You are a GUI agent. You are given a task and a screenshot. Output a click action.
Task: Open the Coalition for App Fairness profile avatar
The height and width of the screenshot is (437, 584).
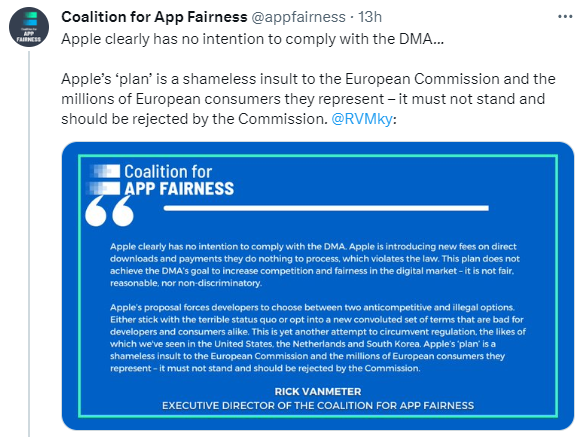coord(29,27)
